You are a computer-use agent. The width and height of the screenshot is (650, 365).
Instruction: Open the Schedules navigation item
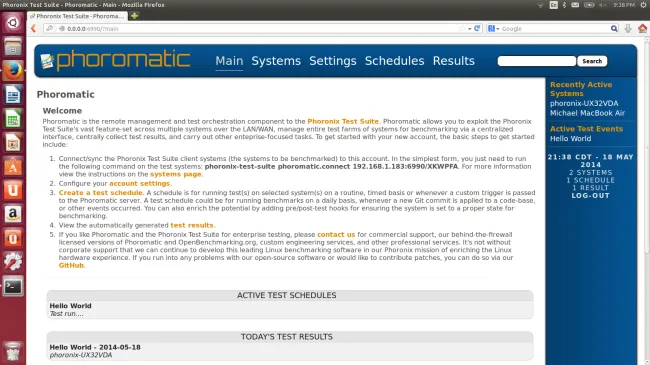tap(394, 61)
